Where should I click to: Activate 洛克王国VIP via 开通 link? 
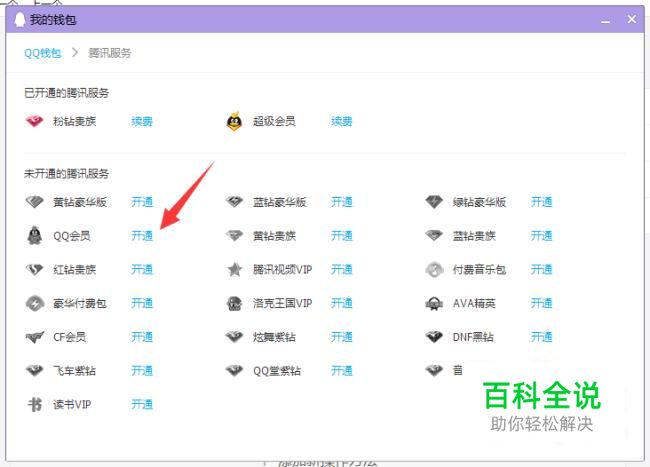click(342, 303)
